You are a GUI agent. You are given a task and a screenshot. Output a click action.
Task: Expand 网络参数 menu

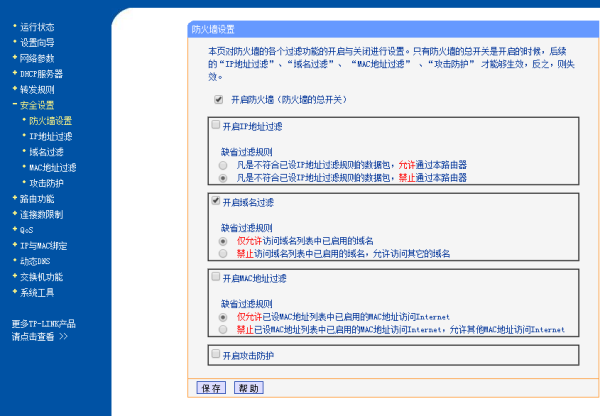37,58
